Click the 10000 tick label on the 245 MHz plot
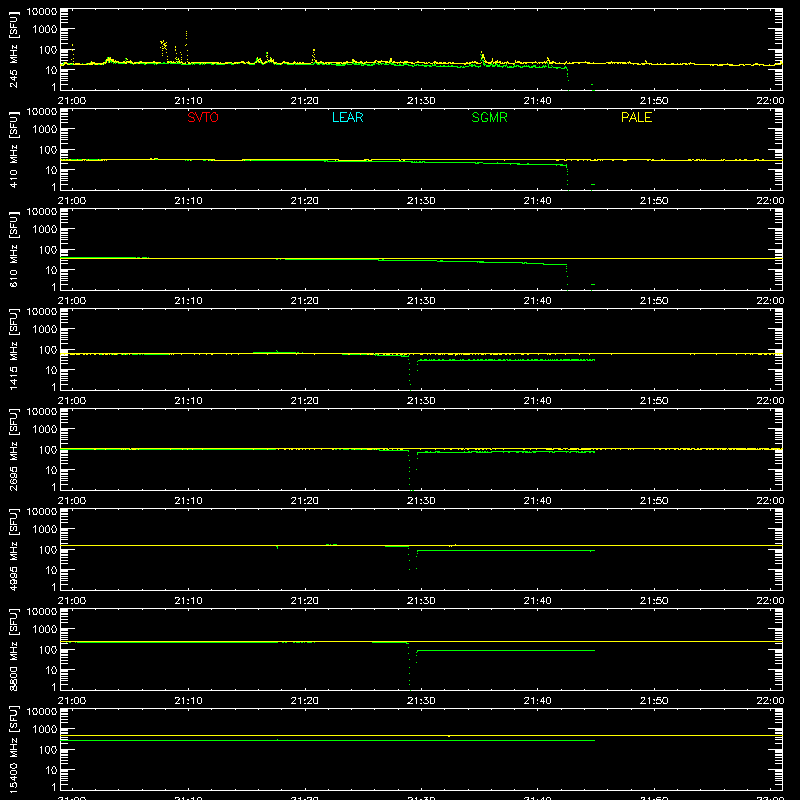 click(x=42, y=12)
